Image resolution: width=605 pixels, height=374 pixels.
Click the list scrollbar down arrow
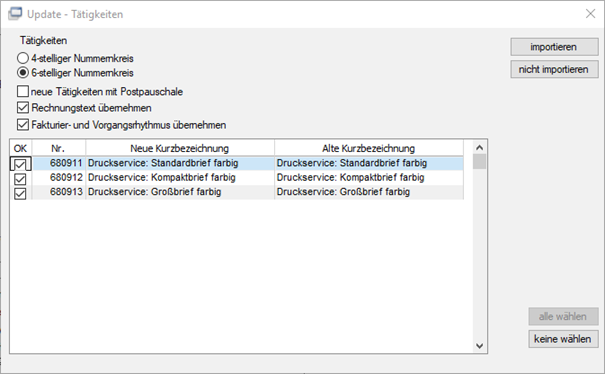coord(480,346)
